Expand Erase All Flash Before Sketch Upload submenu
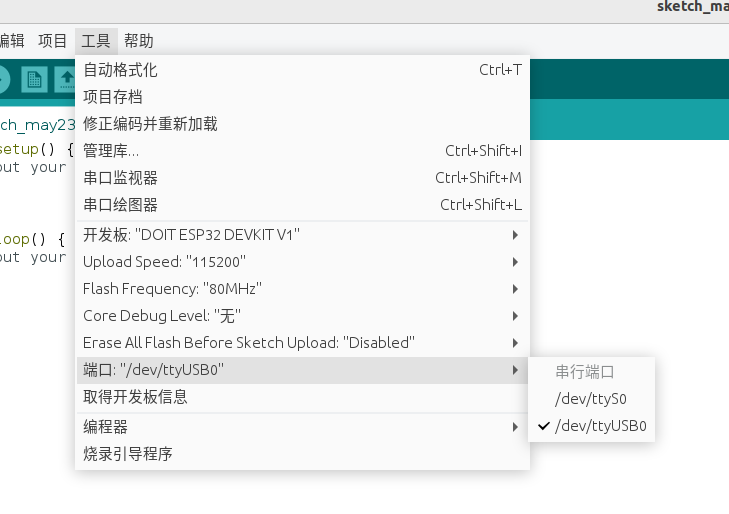This screenshot has height=514, width=729. tap(302, 343)
